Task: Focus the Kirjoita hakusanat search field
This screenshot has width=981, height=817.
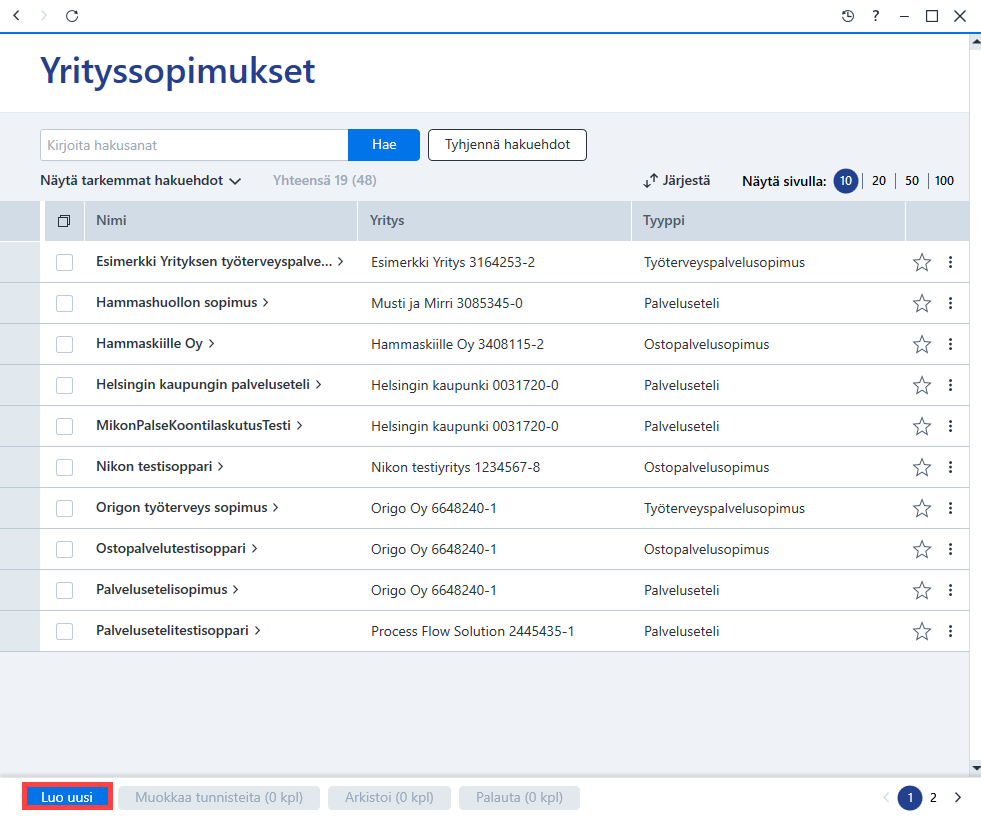Action: (x=195, y=145)
